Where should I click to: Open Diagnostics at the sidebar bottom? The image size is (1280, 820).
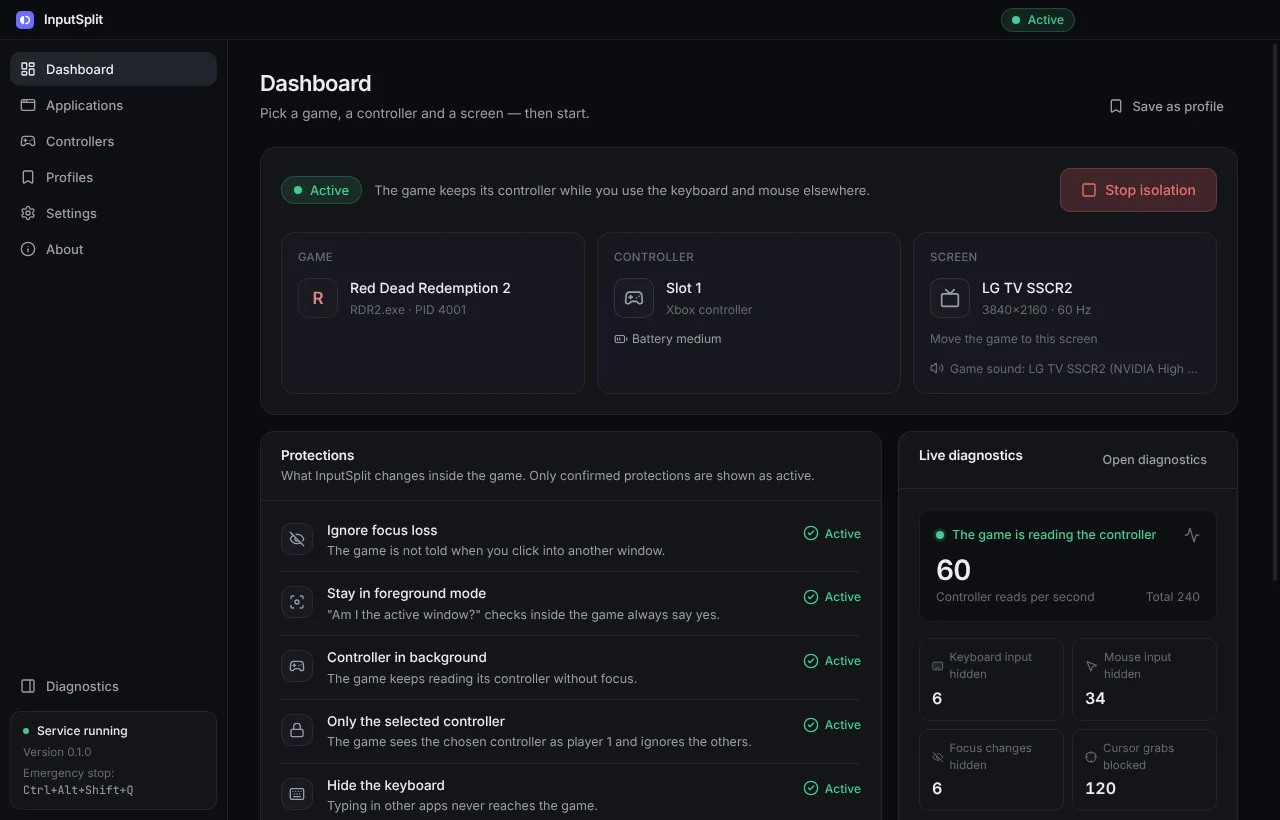click(x=113, y=686)
